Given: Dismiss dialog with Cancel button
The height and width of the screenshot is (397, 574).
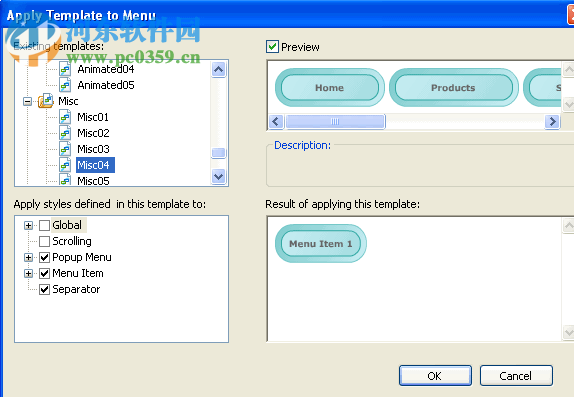Looking at the screenshot, I should [516, 376].
